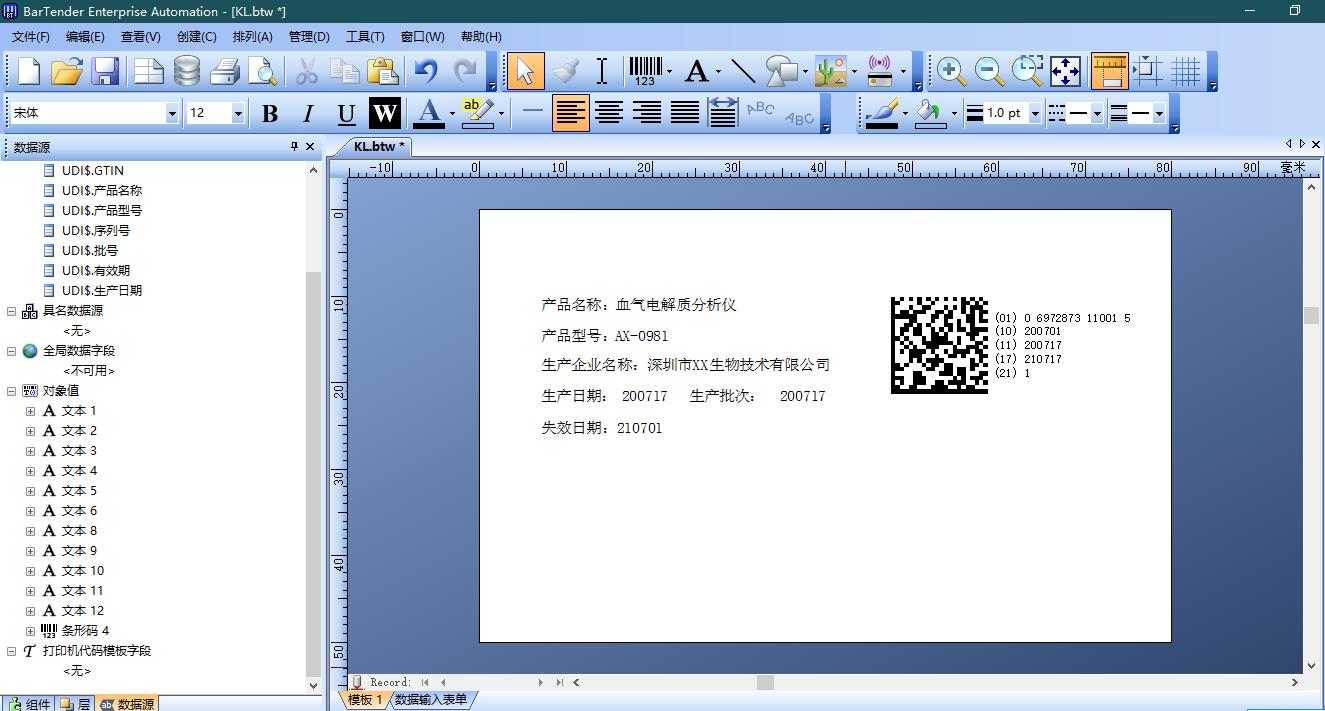Collapse the 具名数据源 section

[x=12, y=311]
